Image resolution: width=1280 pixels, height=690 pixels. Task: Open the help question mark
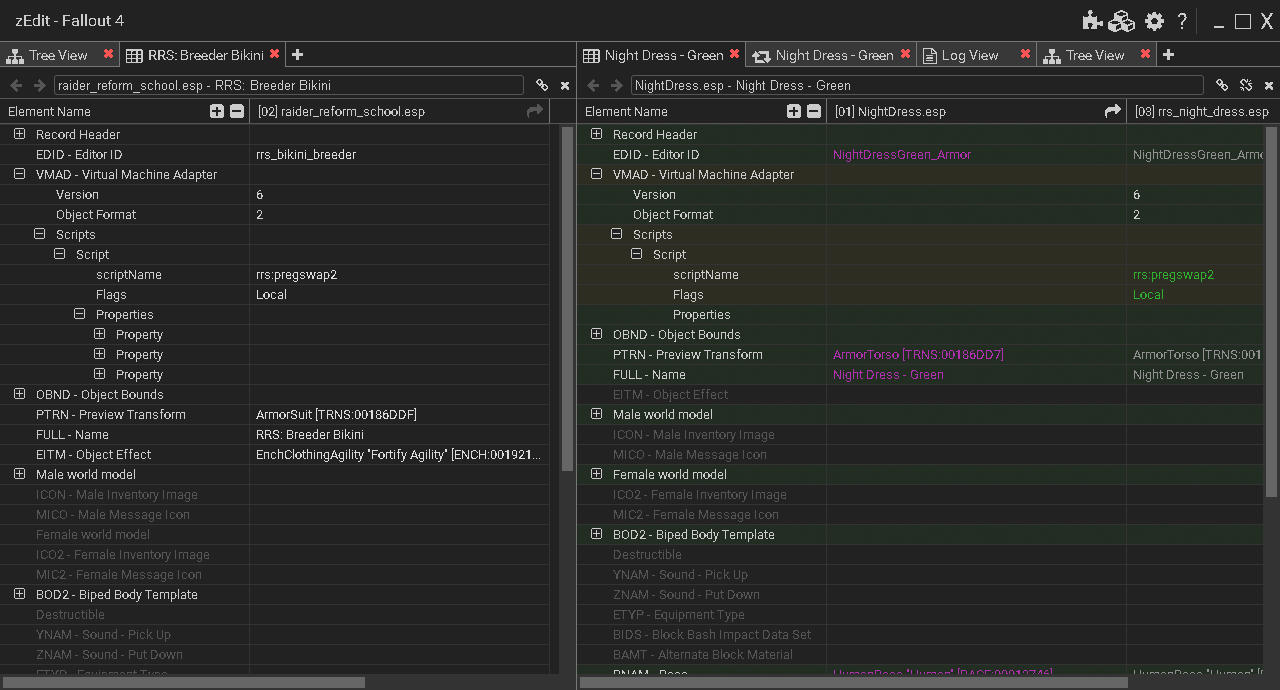(x=1182, y=21)
